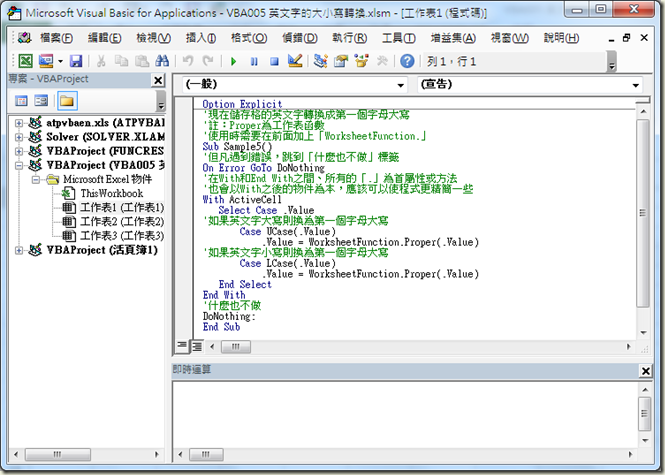Click the View Microsoft Excel toolbar icon
The image size is (665, 475).
pyautogui.click(x=25, y=61)
